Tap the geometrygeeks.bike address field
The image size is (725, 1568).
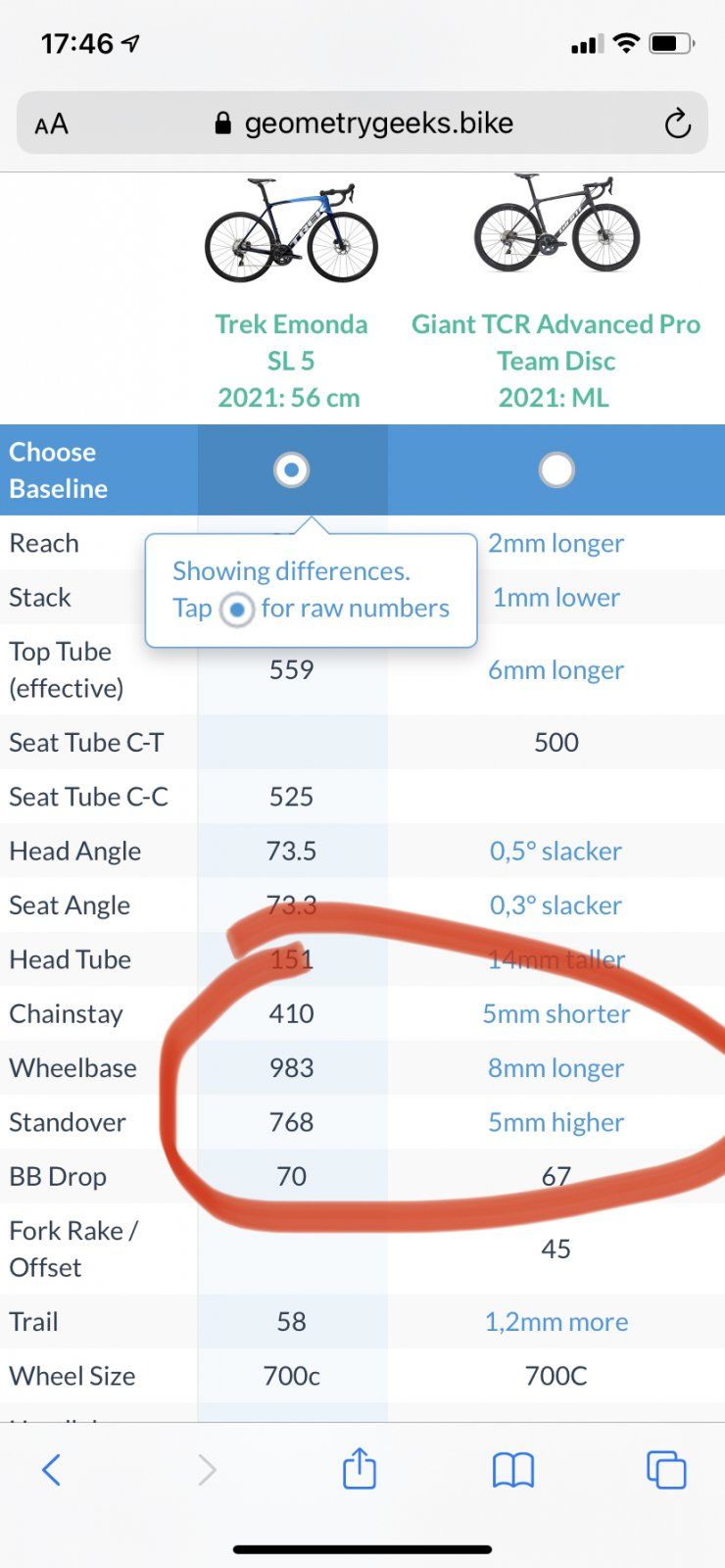point(378,123)
